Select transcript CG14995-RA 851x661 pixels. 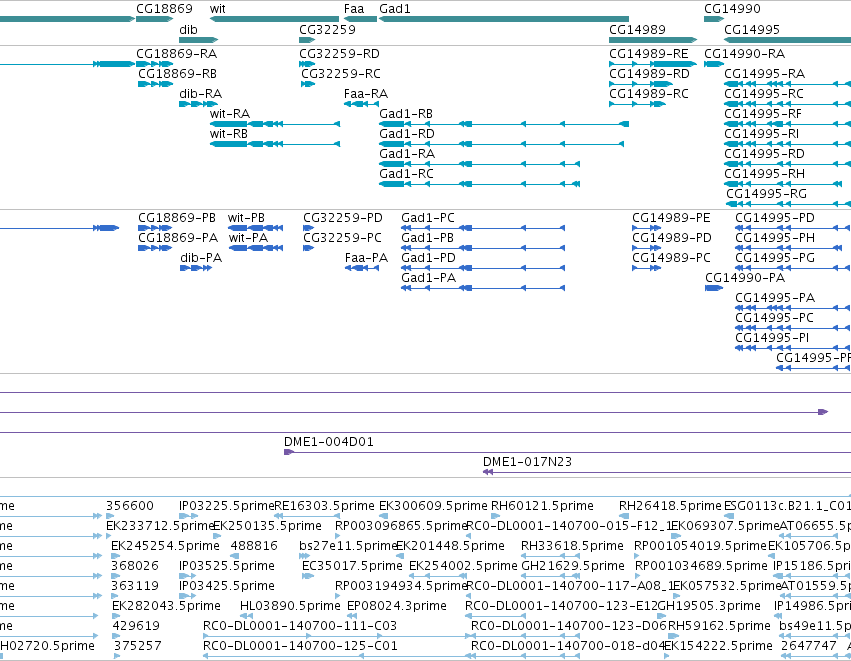788,84
